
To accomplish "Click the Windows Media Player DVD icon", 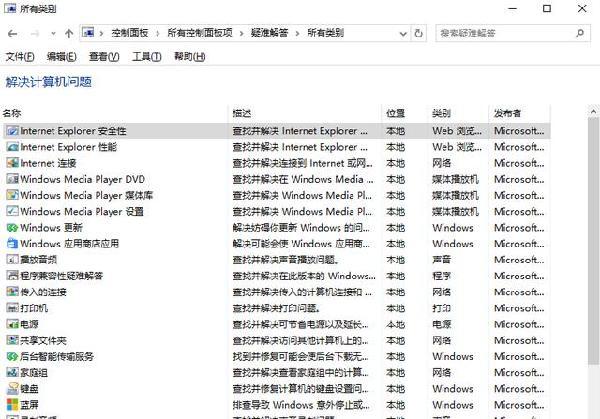I will (12, 179).
